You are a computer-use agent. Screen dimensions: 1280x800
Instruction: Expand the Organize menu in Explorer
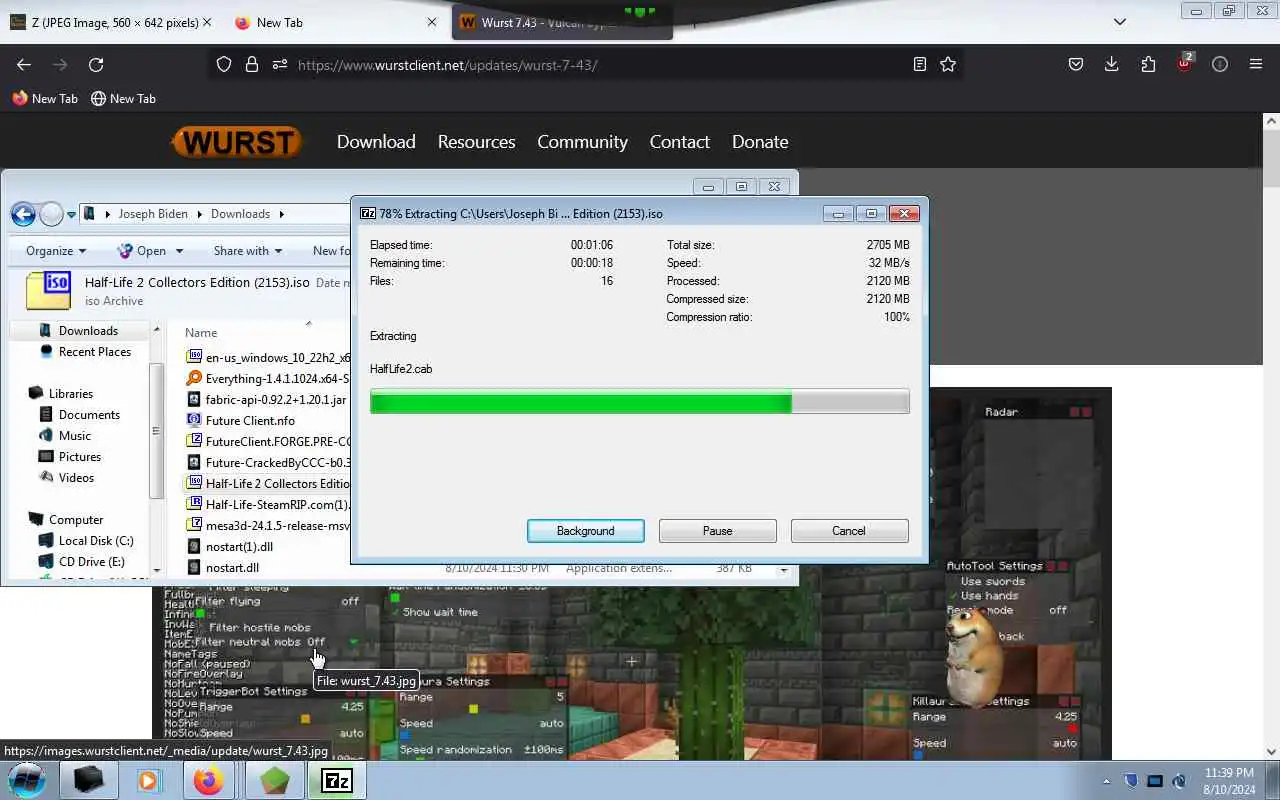[56, 251]
